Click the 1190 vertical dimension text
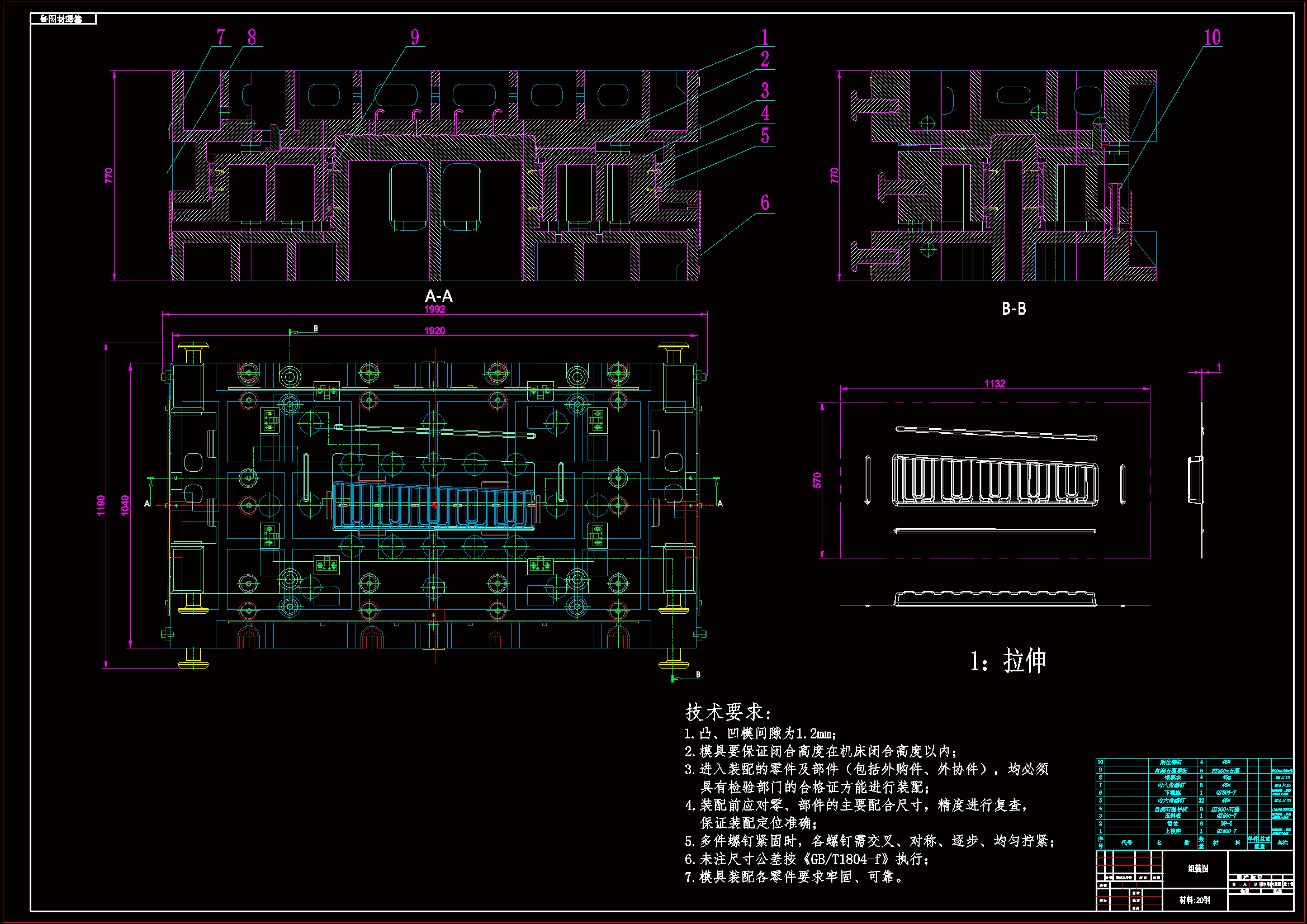The image size is (1307, 924). tap(101, 505)
